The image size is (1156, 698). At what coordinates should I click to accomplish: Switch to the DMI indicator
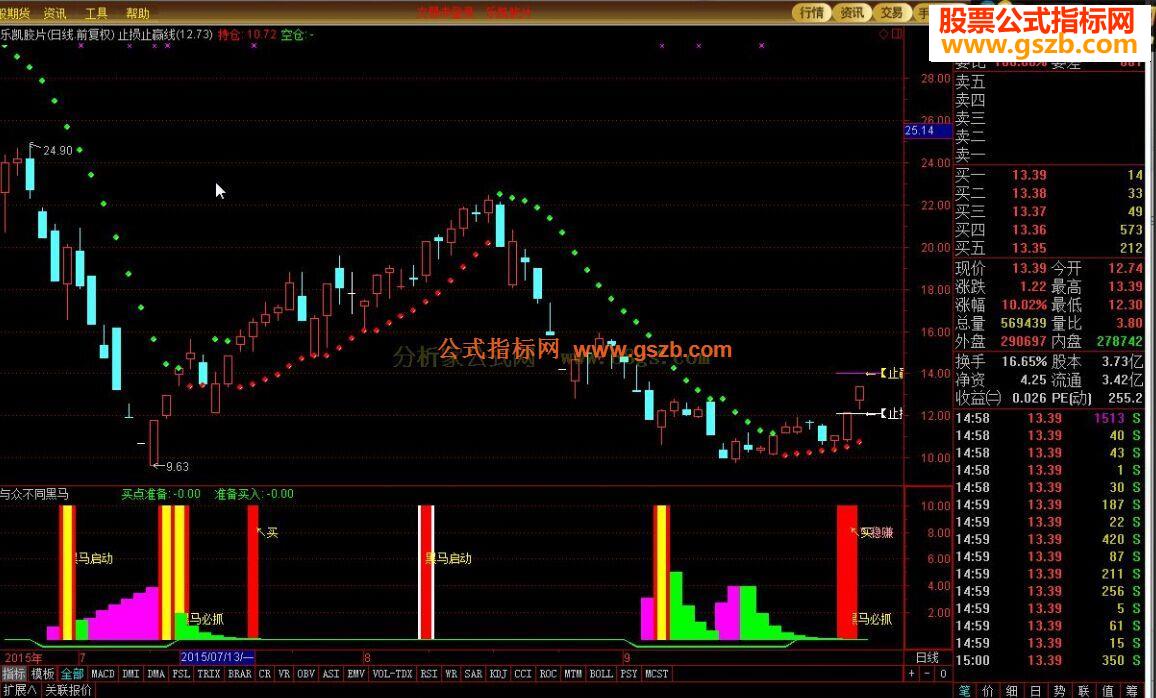coord(130,674)
